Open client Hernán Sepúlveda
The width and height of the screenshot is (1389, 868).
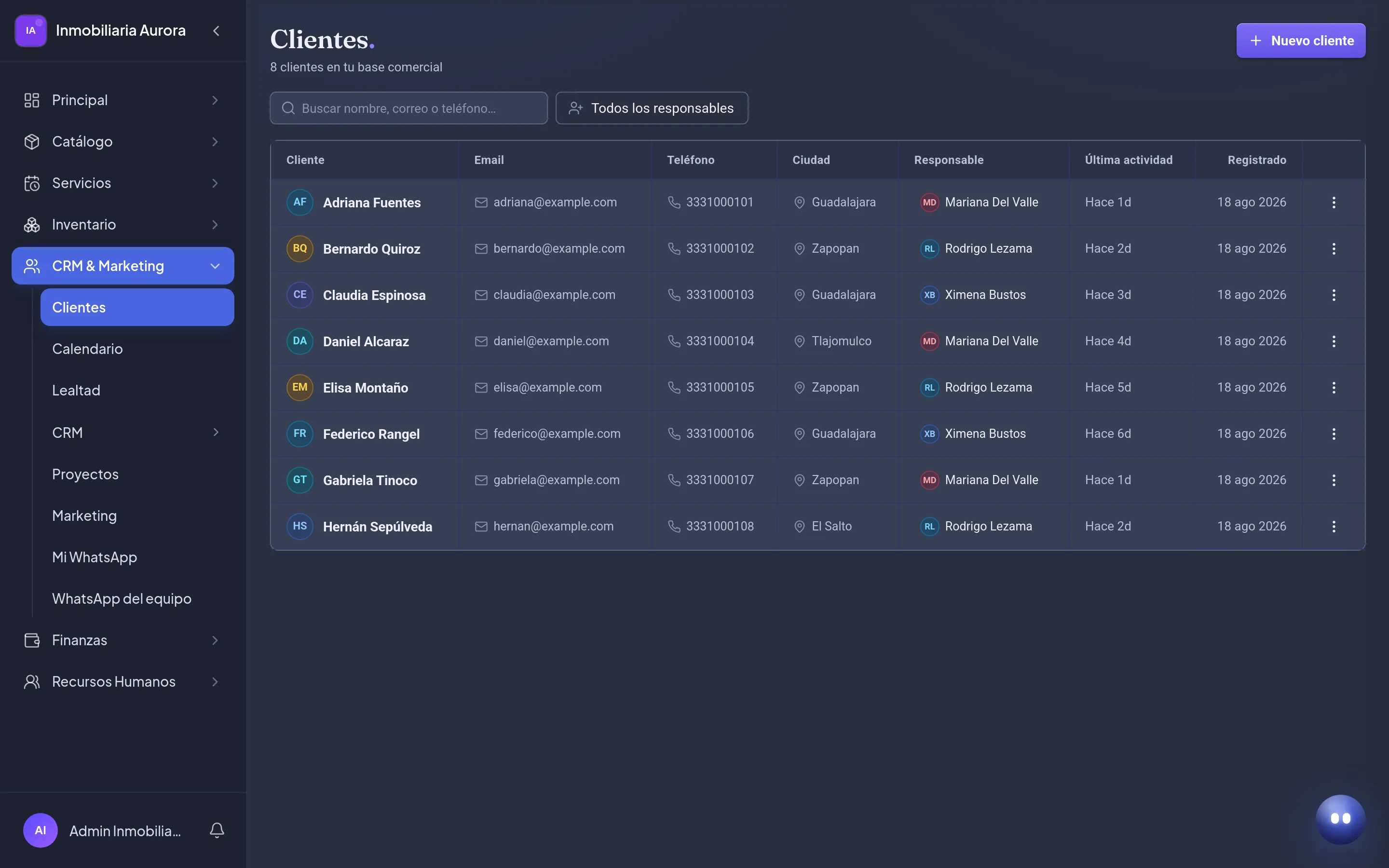(377, 527)
